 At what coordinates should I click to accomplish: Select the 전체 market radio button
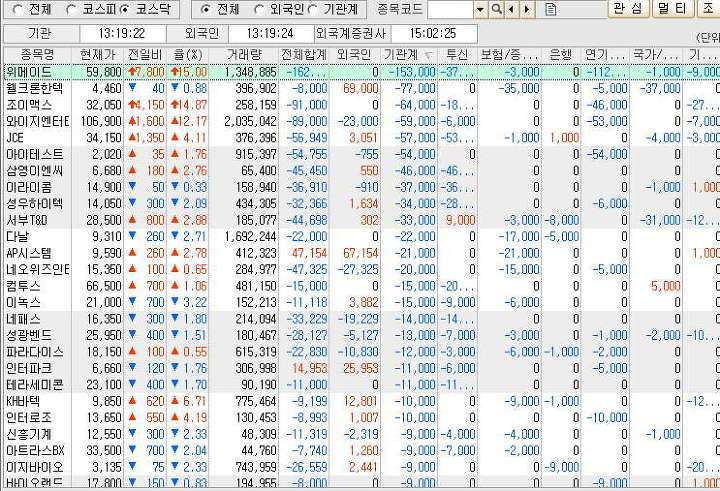(17, 9)
